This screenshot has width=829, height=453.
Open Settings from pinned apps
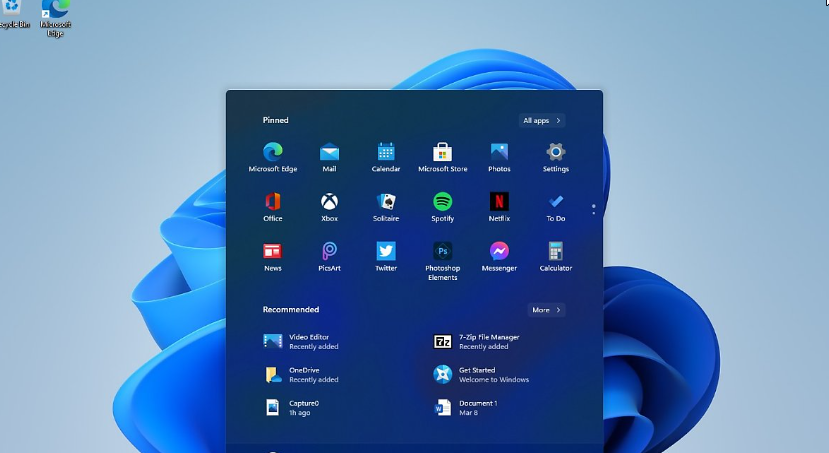pyautogui.click(x=556, y=157)
